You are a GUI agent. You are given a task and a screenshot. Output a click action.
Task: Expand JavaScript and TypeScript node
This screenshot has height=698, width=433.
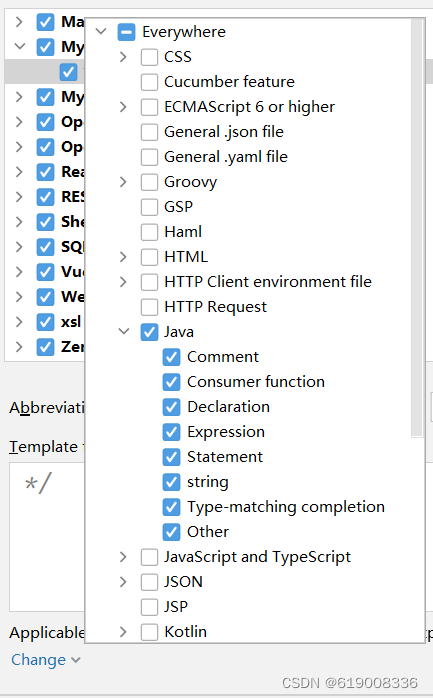[123, 557]
